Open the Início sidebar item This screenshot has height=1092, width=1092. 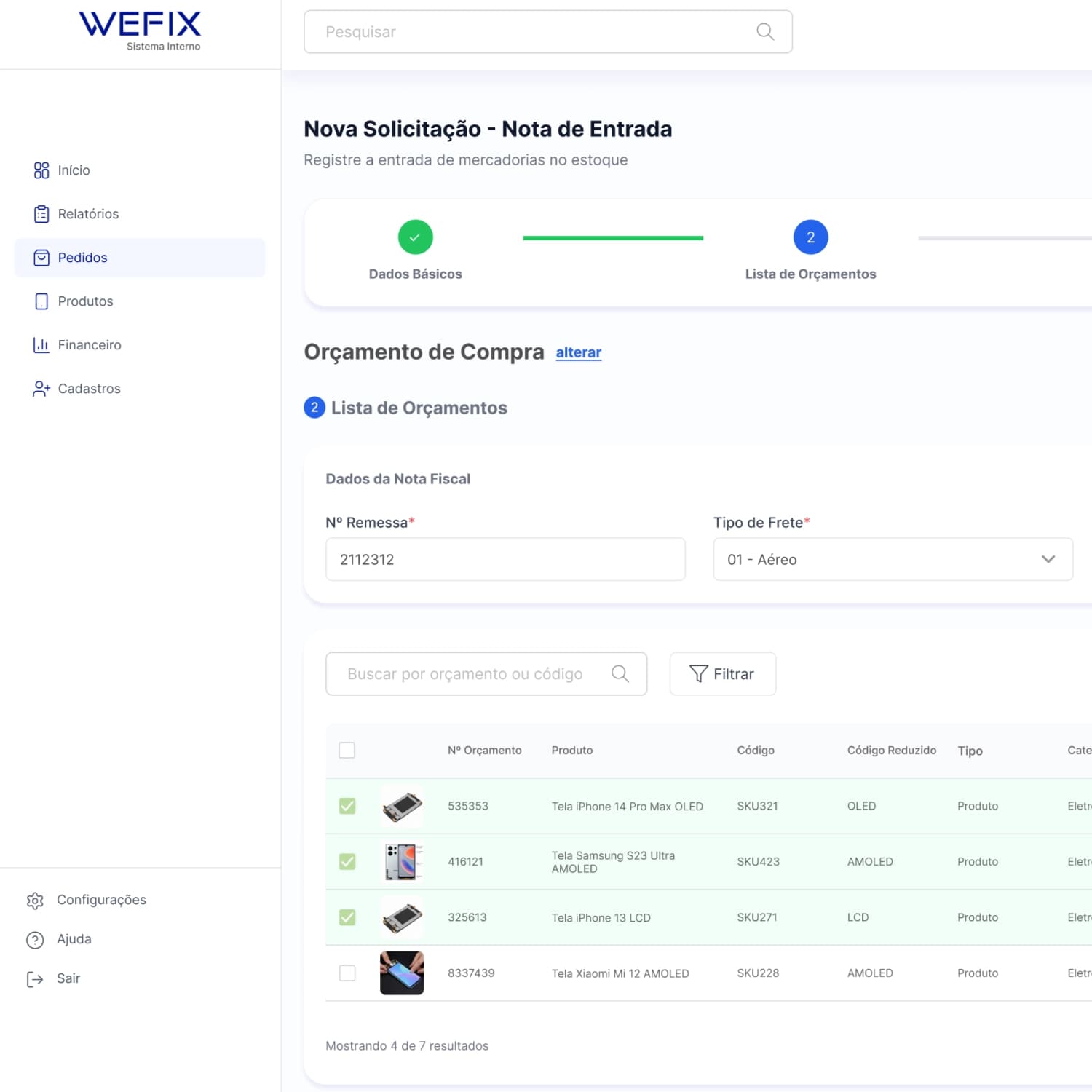(x=73, y=170)
